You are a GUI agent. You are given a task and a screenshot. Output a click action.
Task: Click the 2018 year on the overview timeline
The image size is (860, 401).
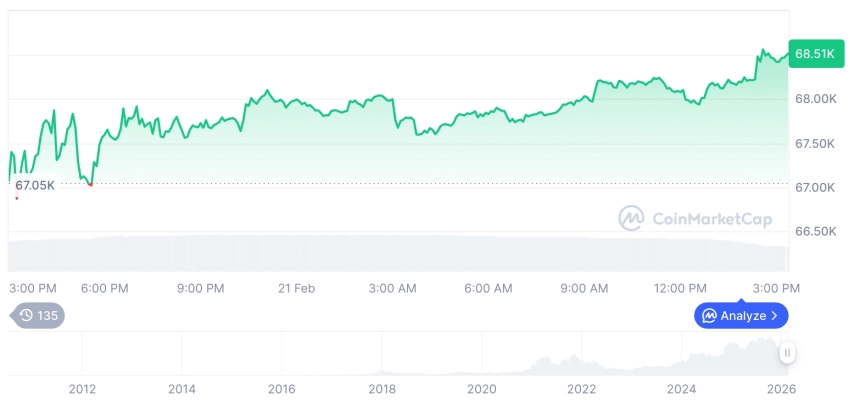[x=382, y=389]
